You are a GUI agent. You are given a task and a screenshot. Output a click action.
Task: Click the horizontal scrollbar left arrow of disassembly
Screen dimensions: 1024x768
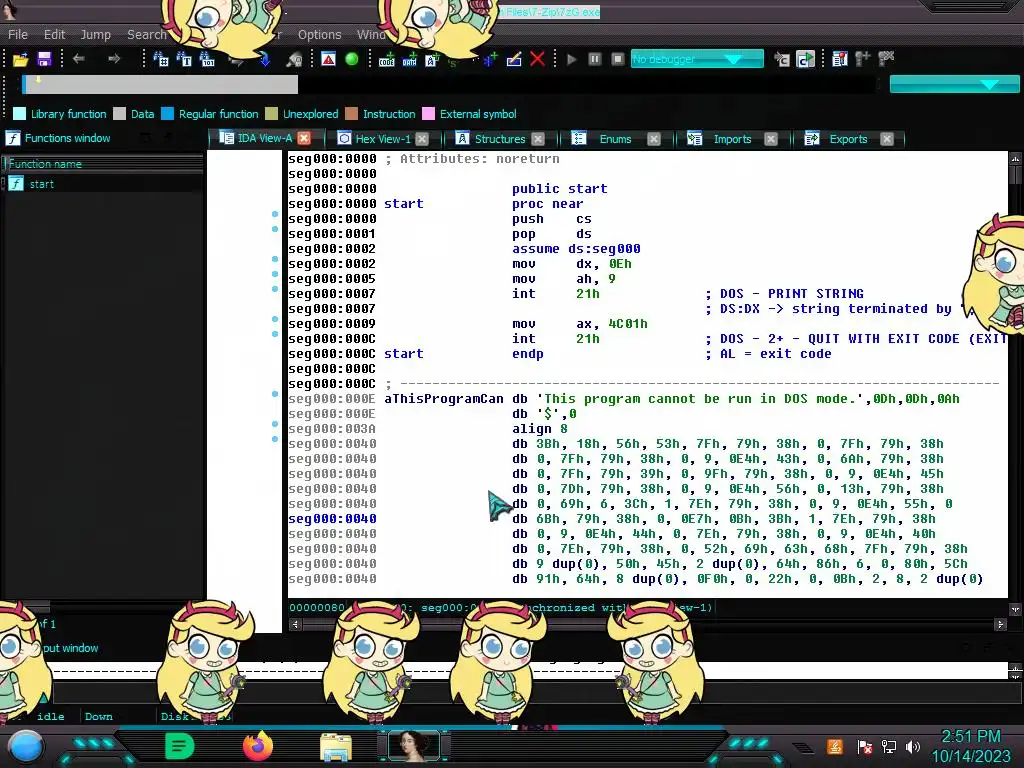295,624
